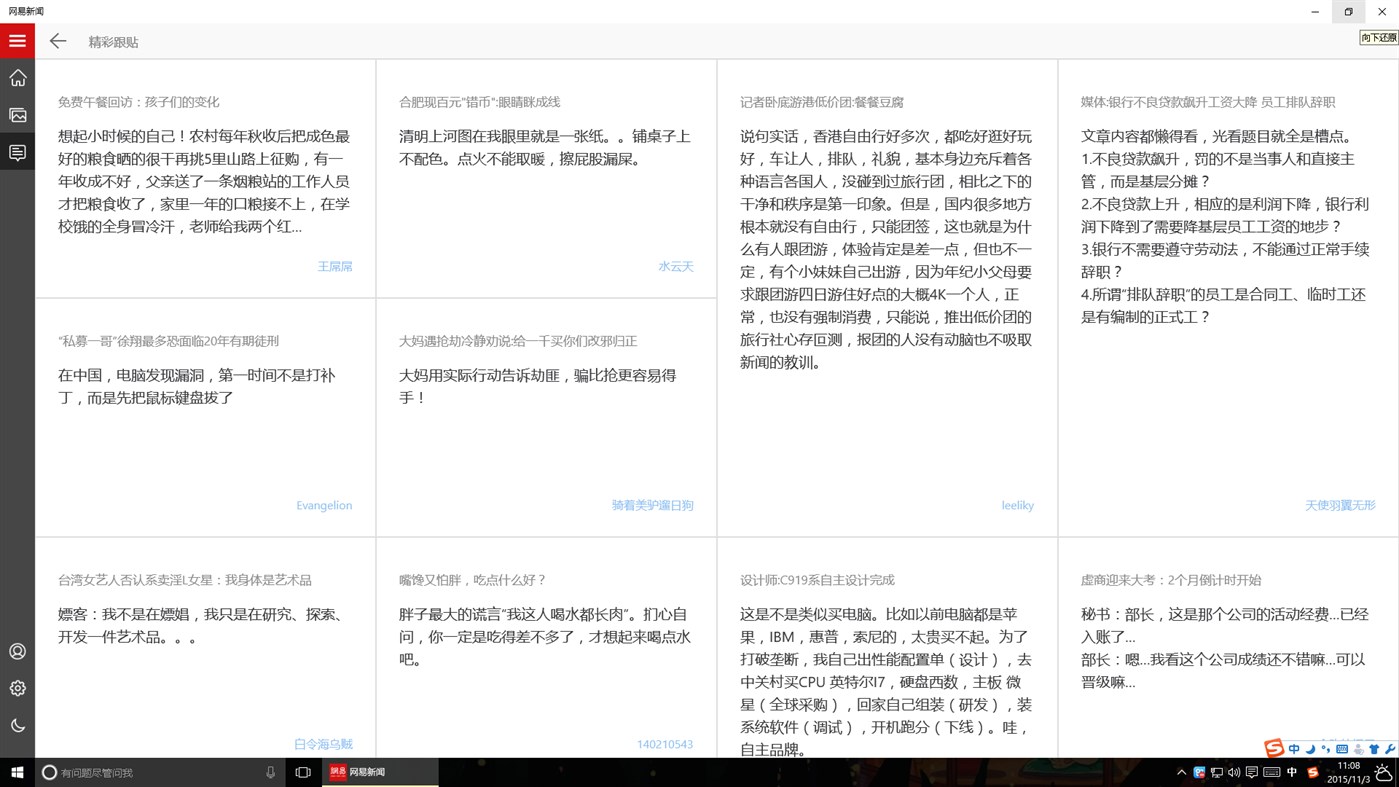This screenshot has width=1399, height=787.
Task: Click the 向下还原 restore button
Action: (x=1379, y=36)
